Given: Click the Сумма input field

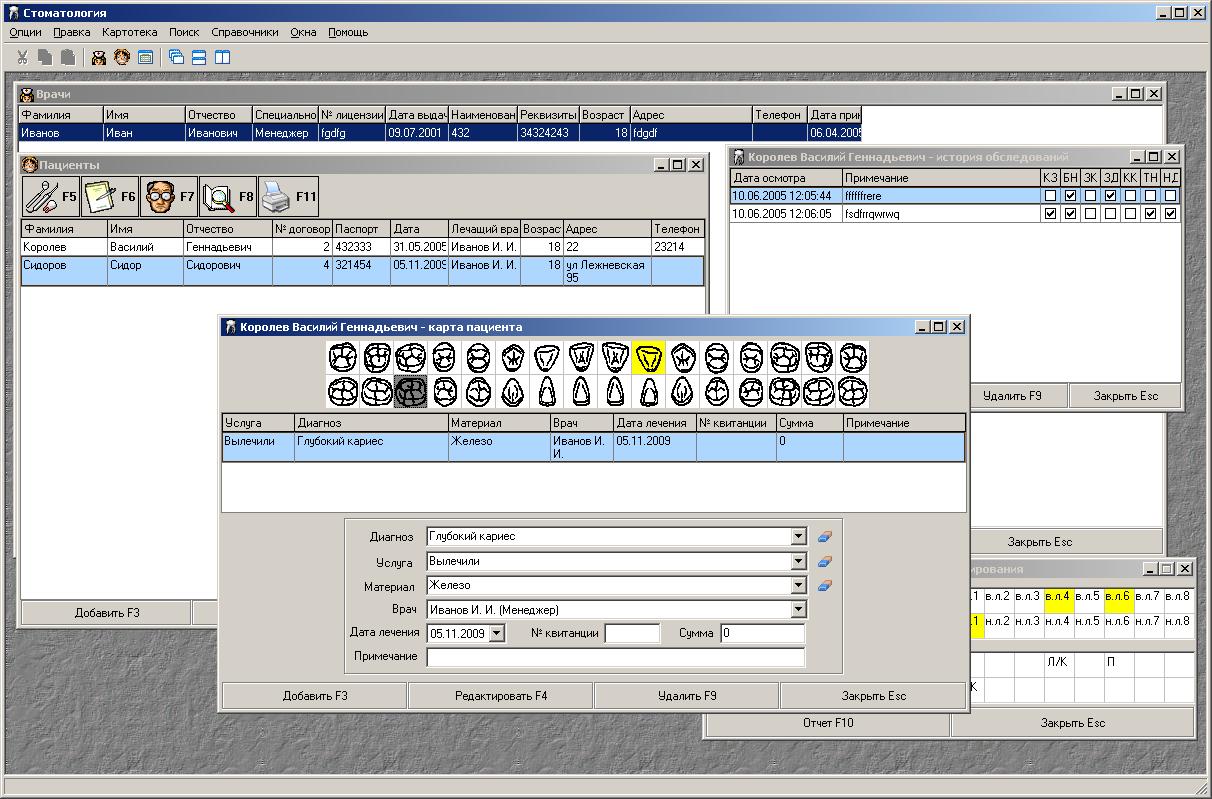Looking at the screenshot, I should (762, 634).
